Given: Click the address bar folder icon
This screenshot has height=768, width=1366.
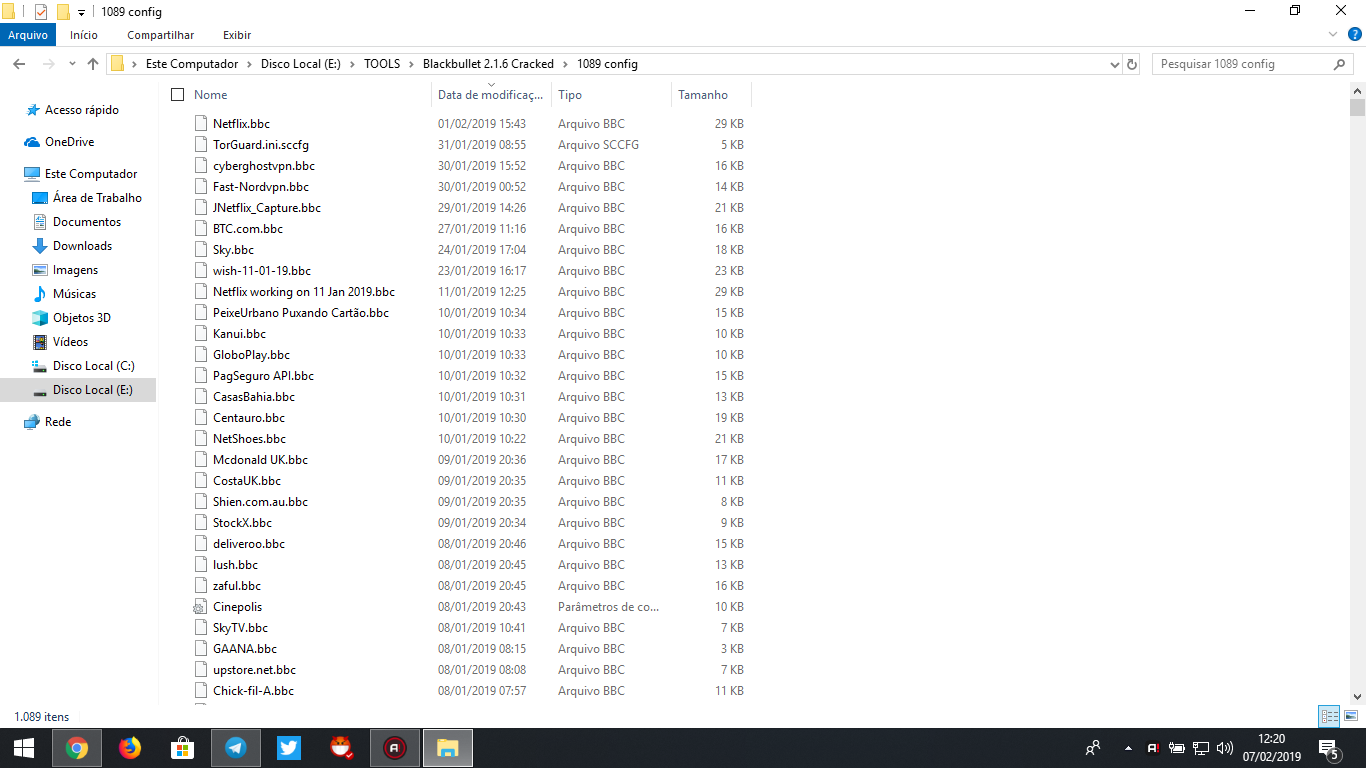Looking at the screenshot, I should tap(117, 64).
